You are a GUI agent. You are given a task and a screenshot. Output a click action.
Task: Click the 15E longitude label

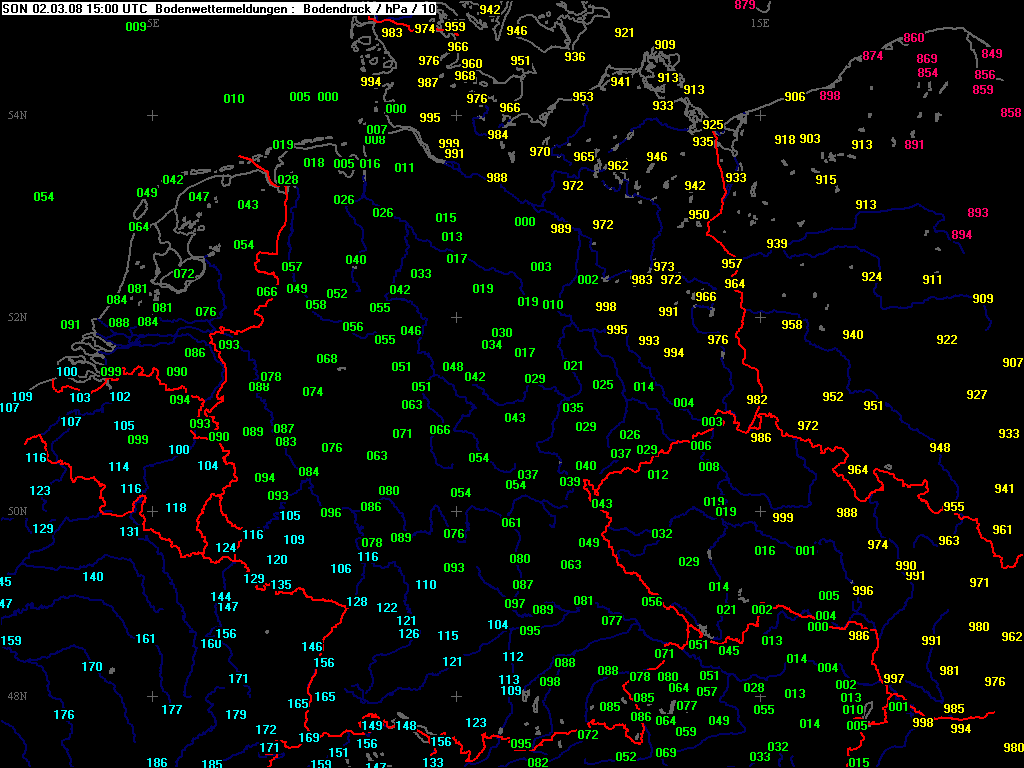pos(760,22)
